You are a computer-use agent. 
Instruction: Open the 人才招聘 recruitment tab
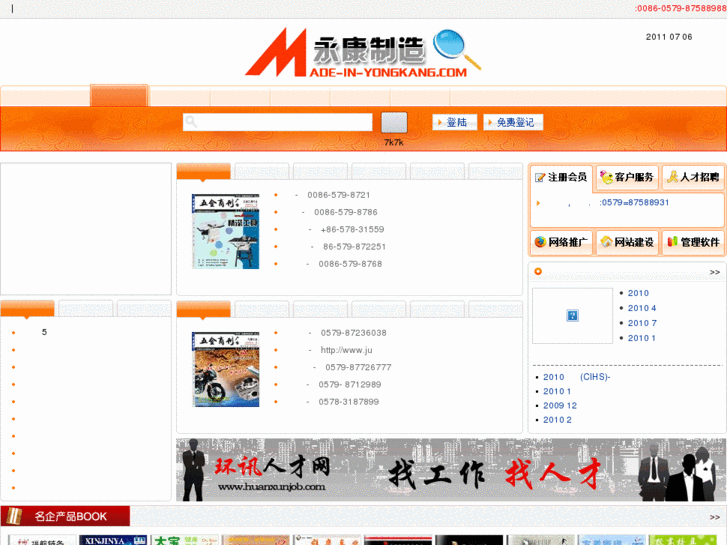pos(693,177)
